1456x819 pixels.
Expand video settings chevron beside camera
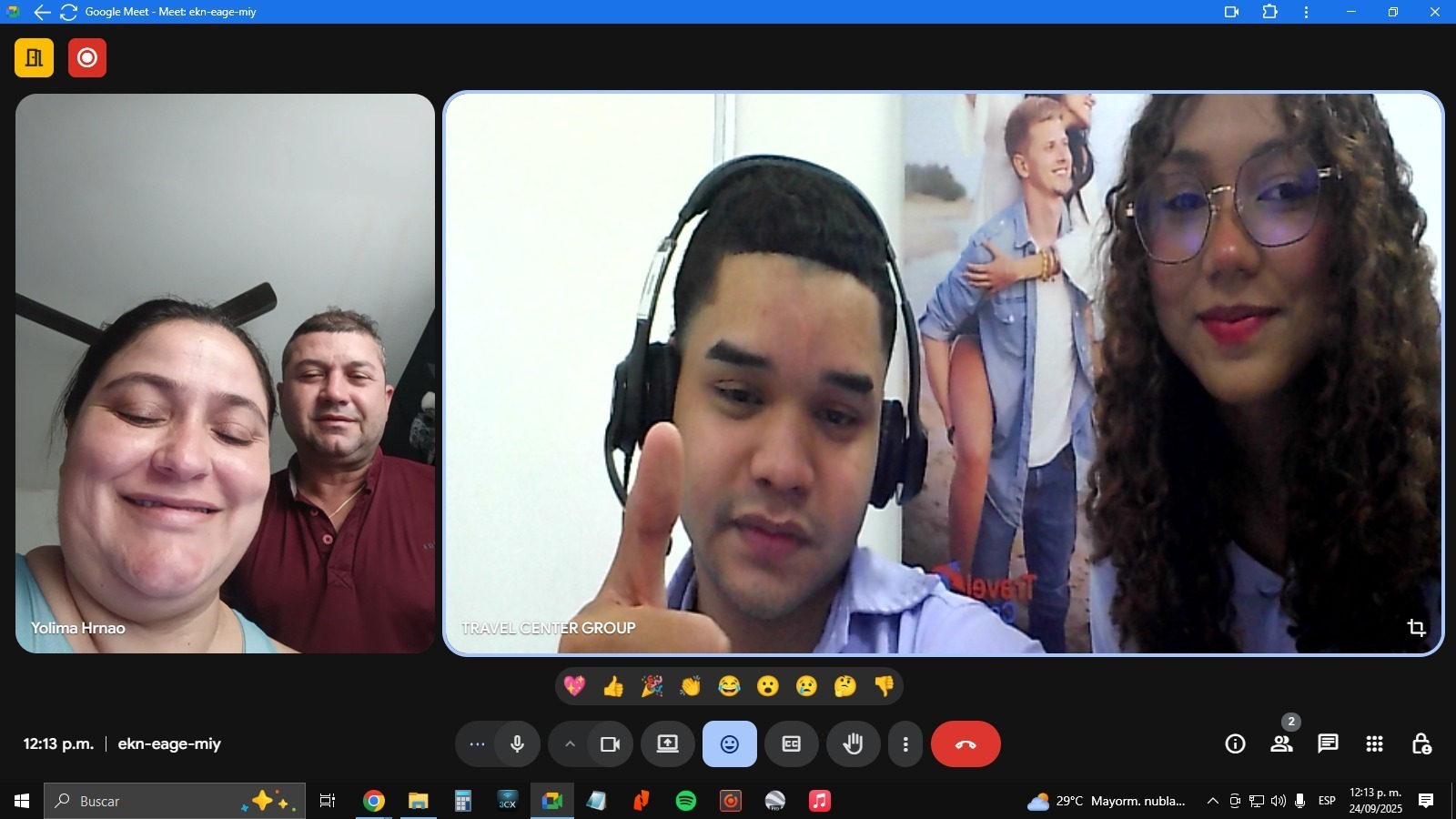(570, 744)
